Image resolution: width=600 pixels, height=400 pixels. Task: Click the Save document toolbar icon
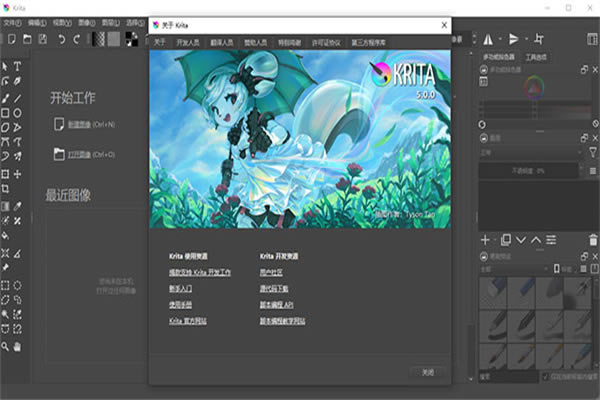point(42,39)
